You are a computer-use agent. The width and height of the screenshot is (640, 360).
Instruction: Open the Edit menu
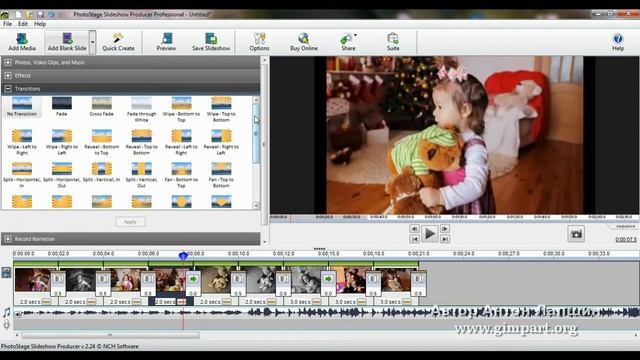coord(23,24)
